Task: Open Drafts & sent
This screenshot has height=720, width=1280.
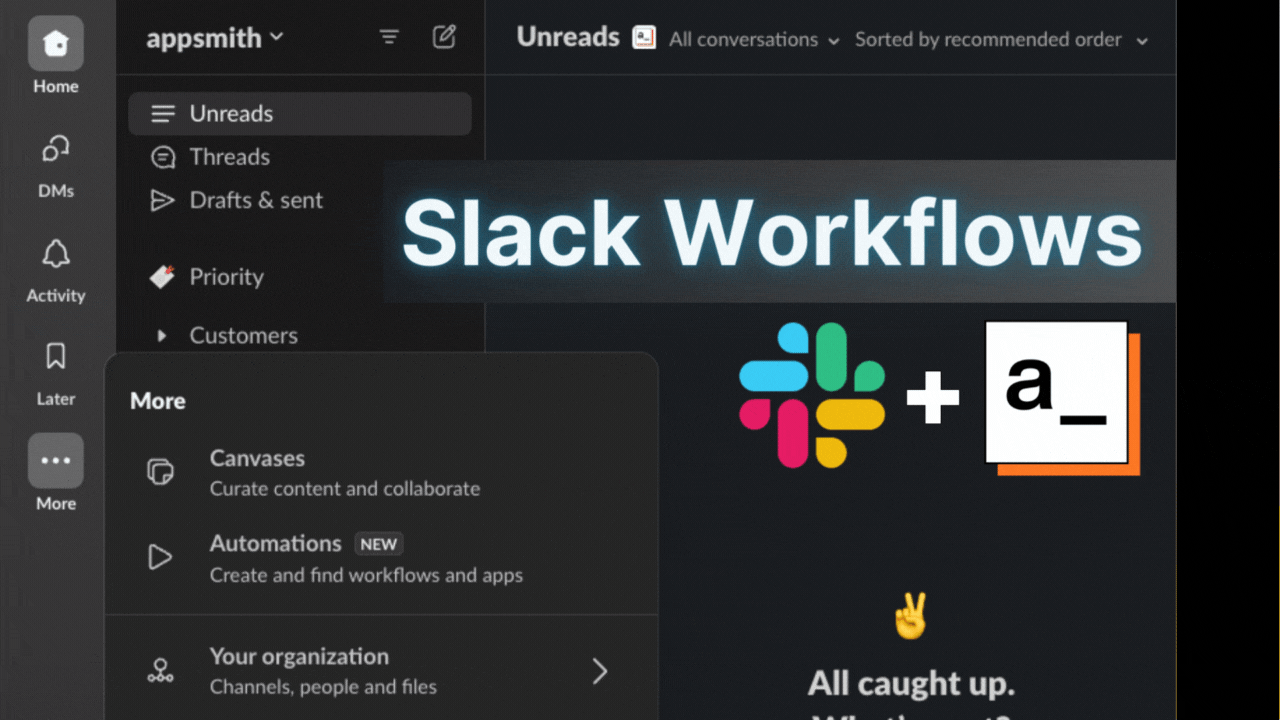Action: click(x=255, y=200)
